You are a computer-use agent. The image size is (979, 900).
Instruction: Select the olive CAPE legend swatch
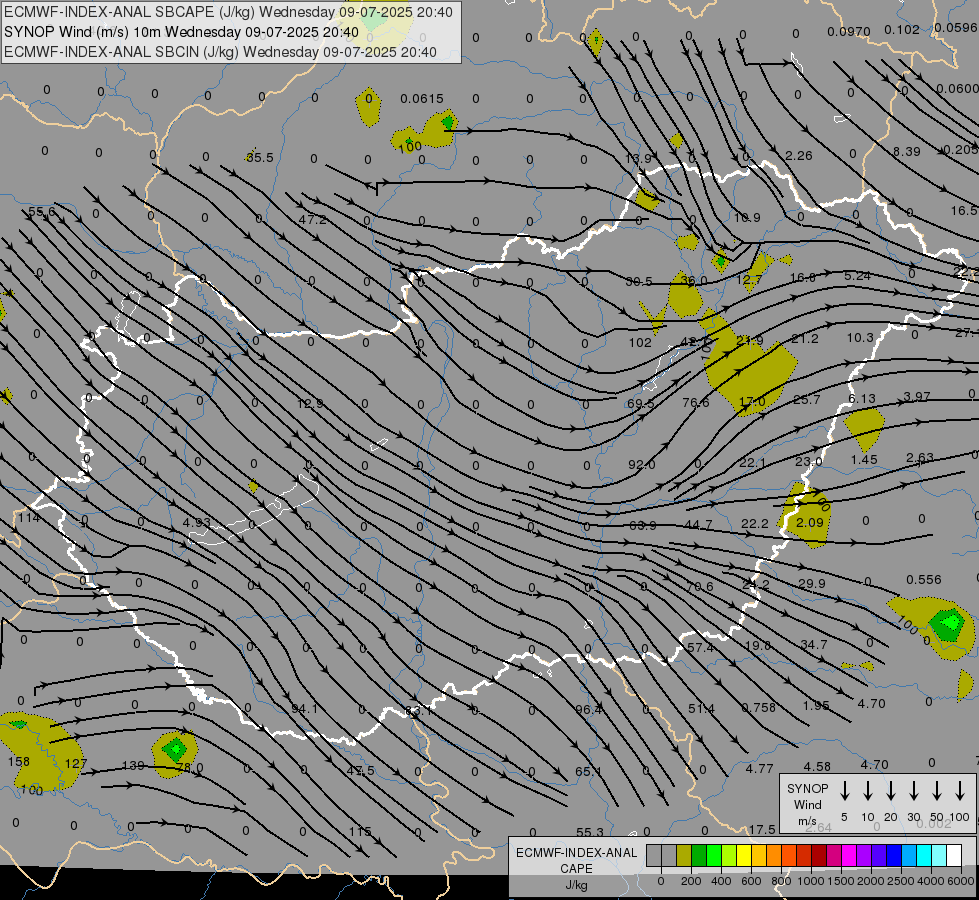[x=684, y=856]
